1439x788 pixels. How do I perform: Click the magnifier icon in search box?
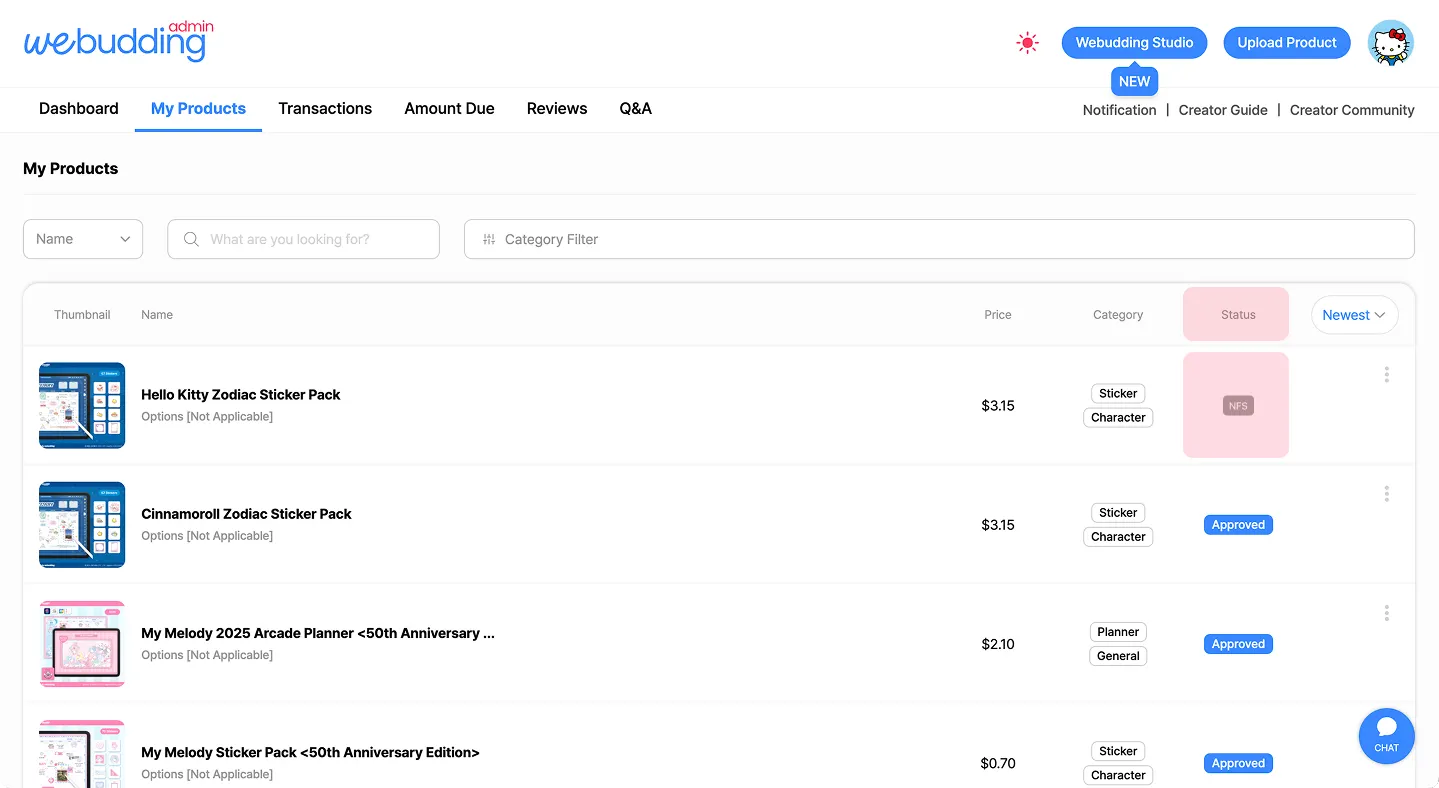pos(191,239)
